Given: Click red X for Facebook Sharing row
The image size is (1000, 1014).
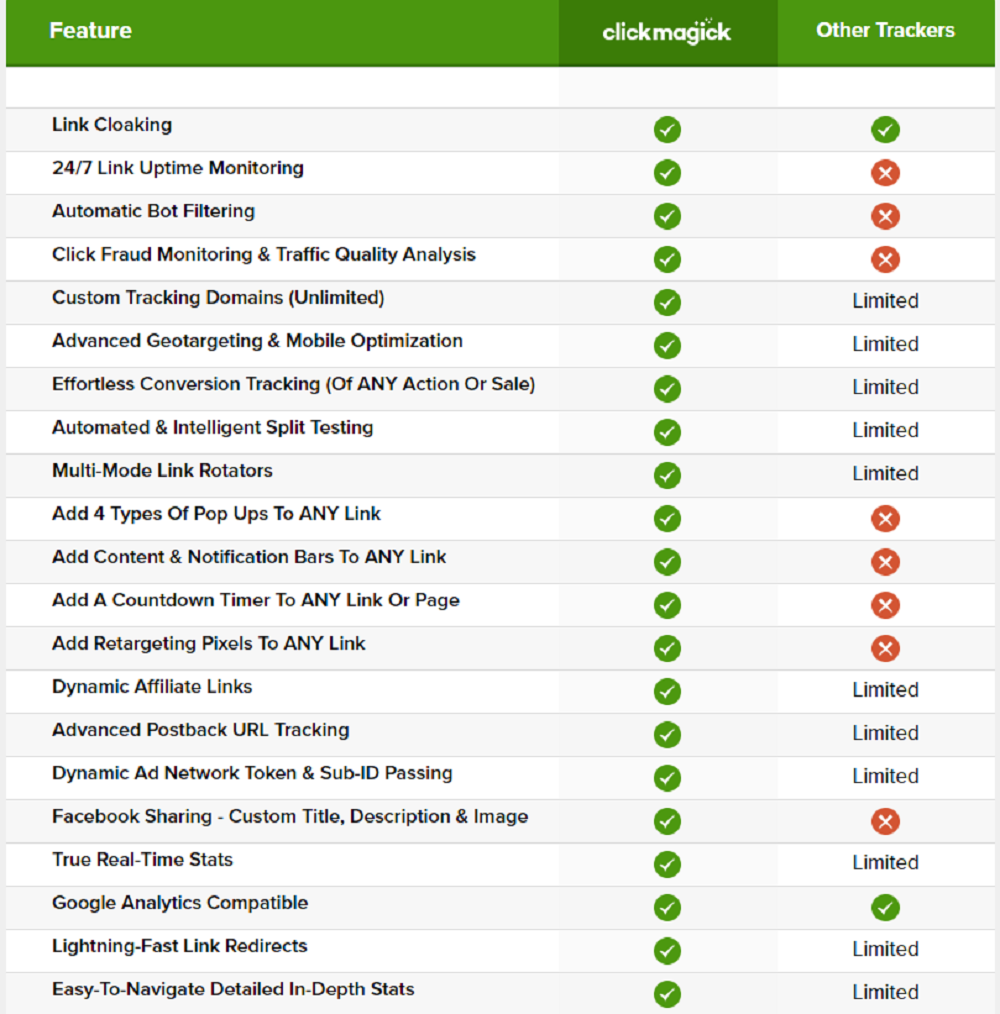Looking at the screenshot, I should click(885, 821).
